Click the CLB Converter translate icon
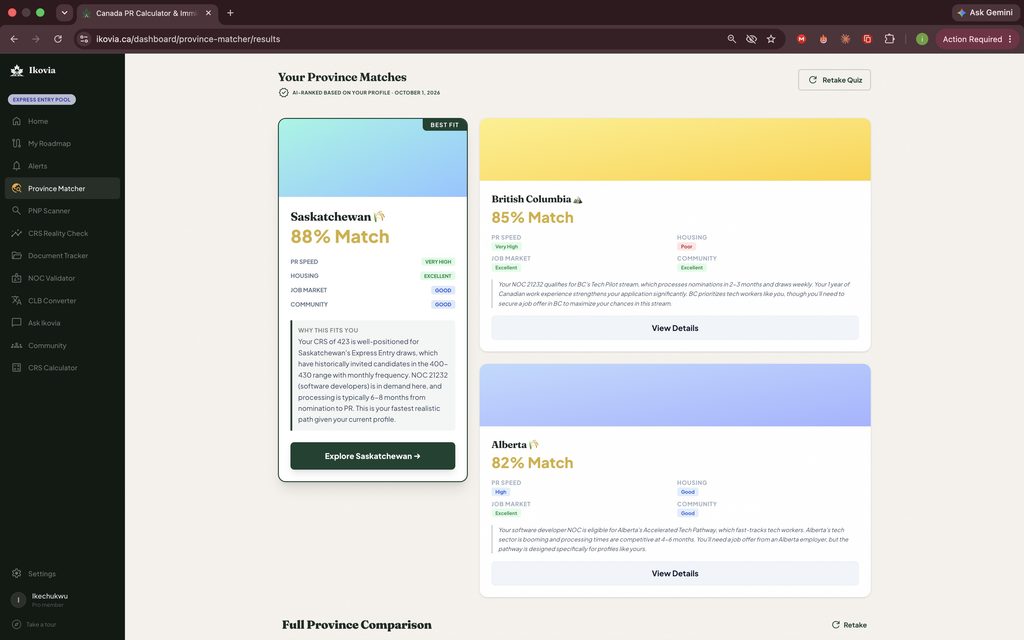Viewport: 1024px width, 640px height. click(x=16, y=300)
